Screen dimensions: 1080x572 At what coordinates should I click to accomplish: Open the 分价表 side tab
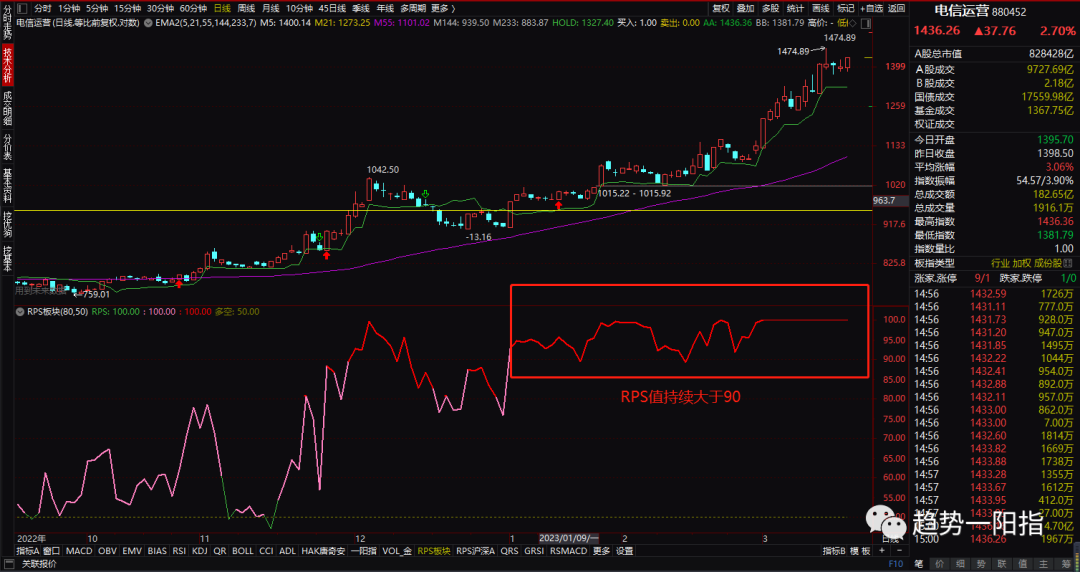click(x=7, y=147)
